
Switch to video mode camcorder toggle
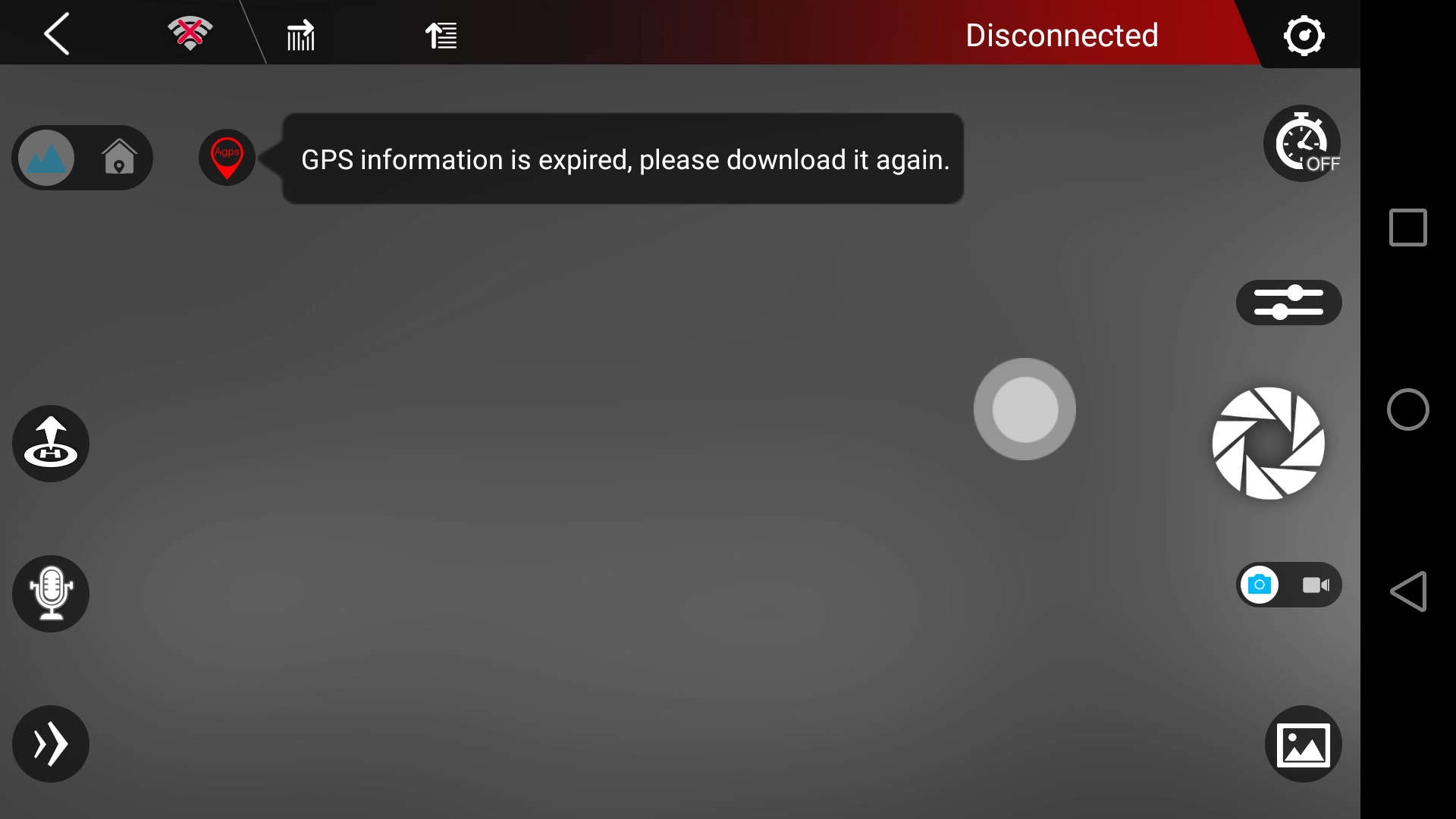tap(1316, 585)
